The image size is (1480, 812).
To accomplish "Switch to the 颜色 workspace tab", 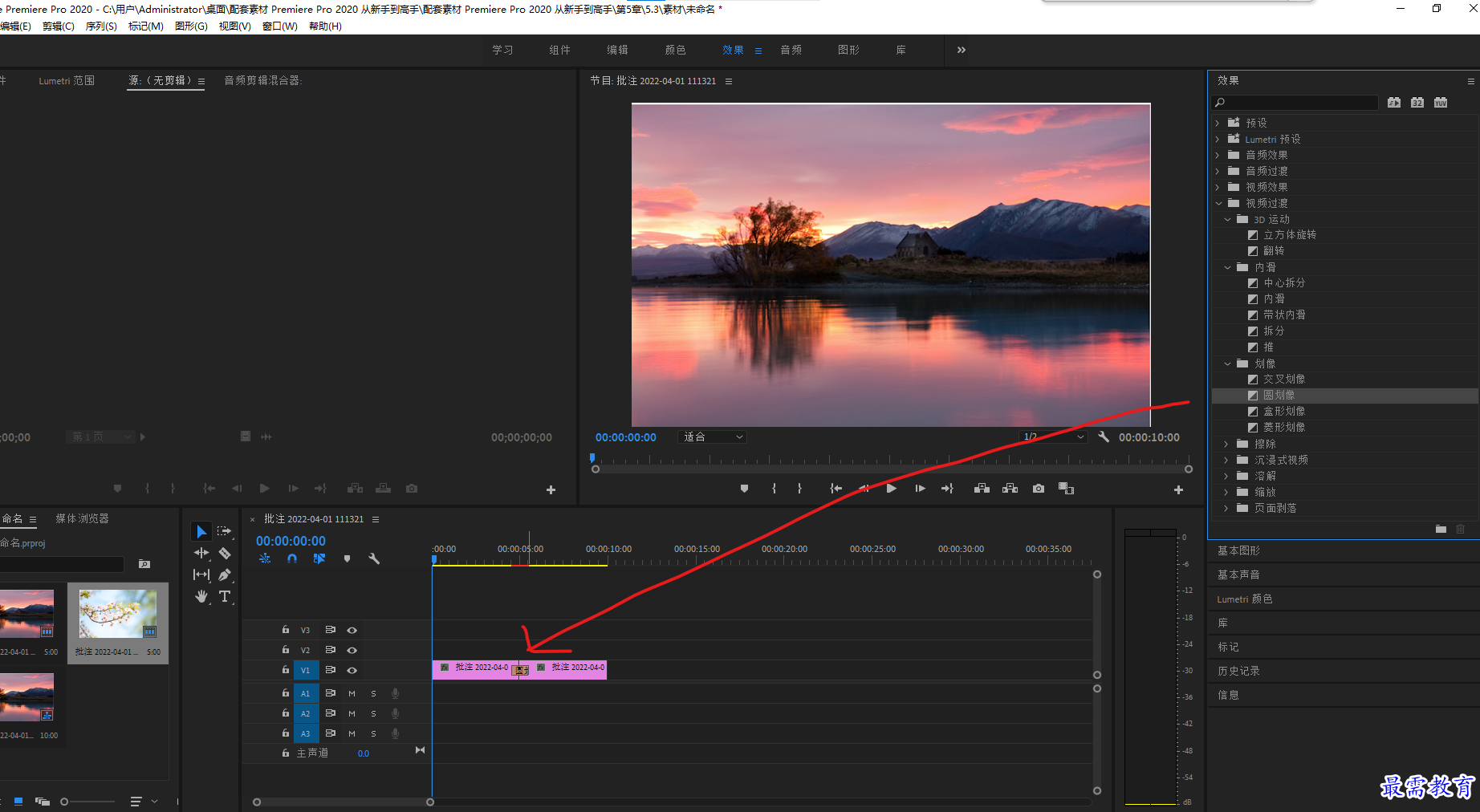I will point(676,50).
